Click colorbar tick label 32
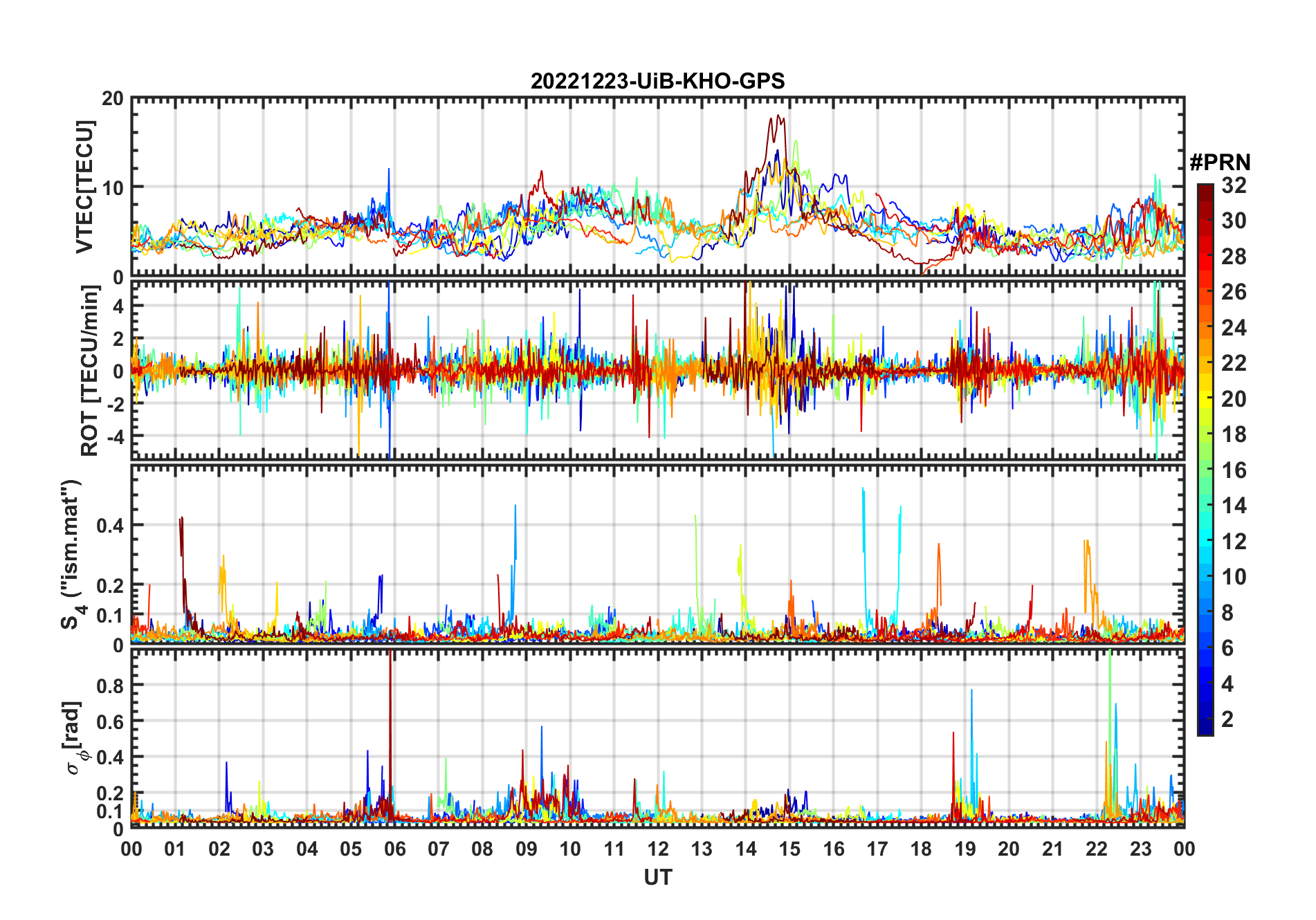This screenshot has height=920, width=1316. click(1234, 185)
